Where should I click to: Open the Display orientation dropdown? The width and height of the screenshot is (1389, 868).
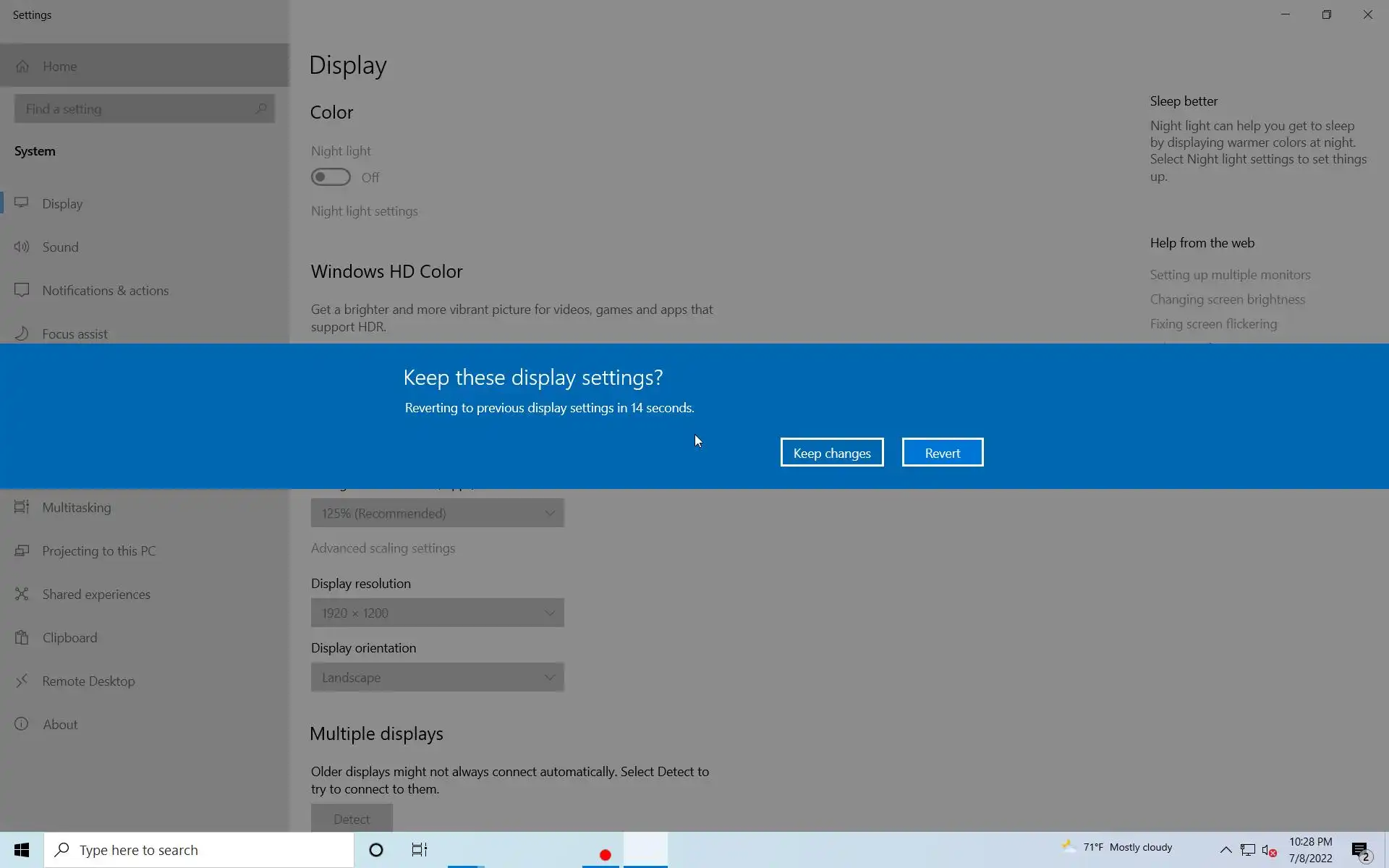click(x=437, y=677)
